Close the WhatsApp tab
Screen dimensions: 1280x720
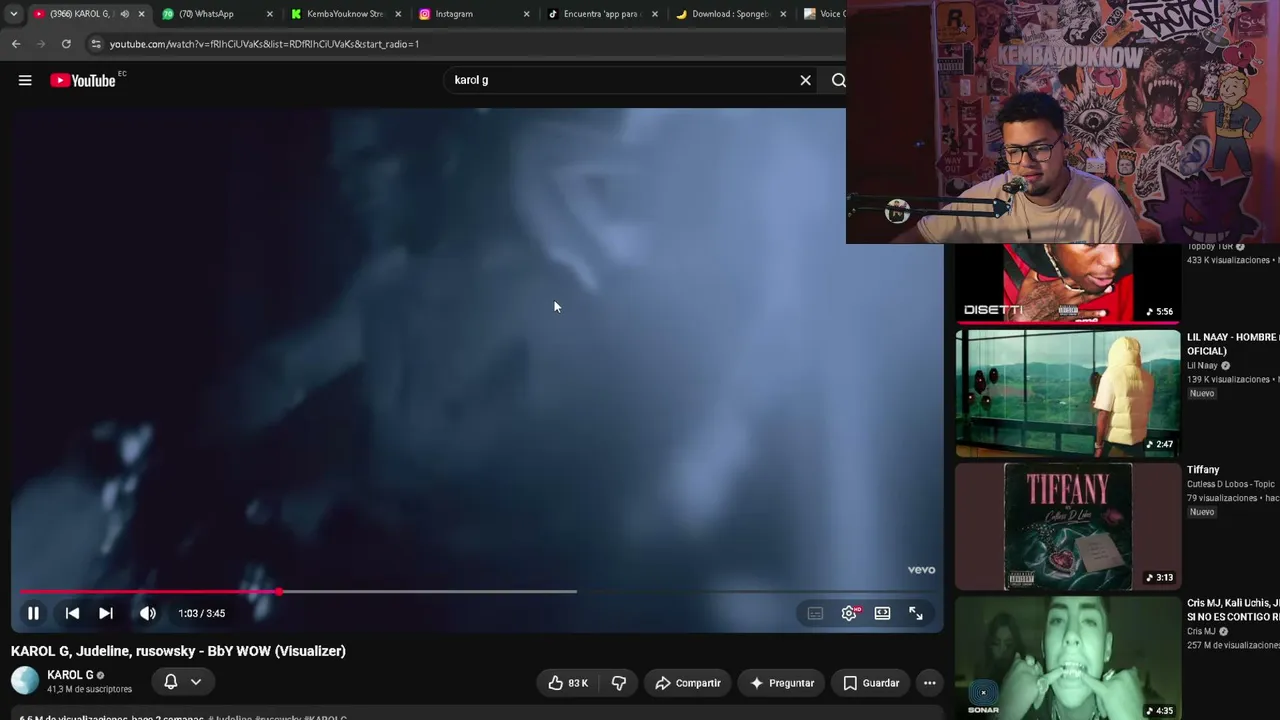click(x=269, y=14)
